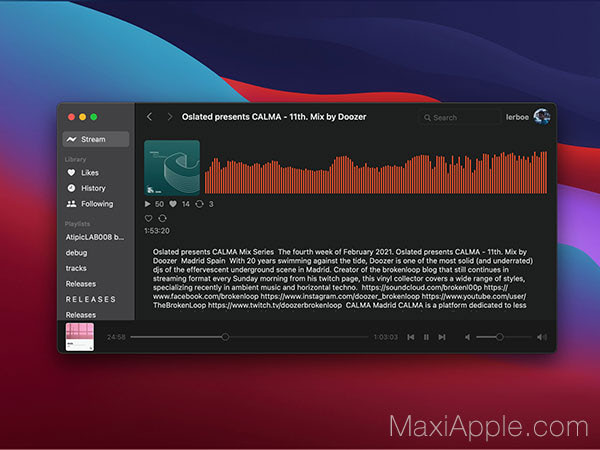Click the user avatar picture
Screen dimensions: 600x450
tap(542, 117)
